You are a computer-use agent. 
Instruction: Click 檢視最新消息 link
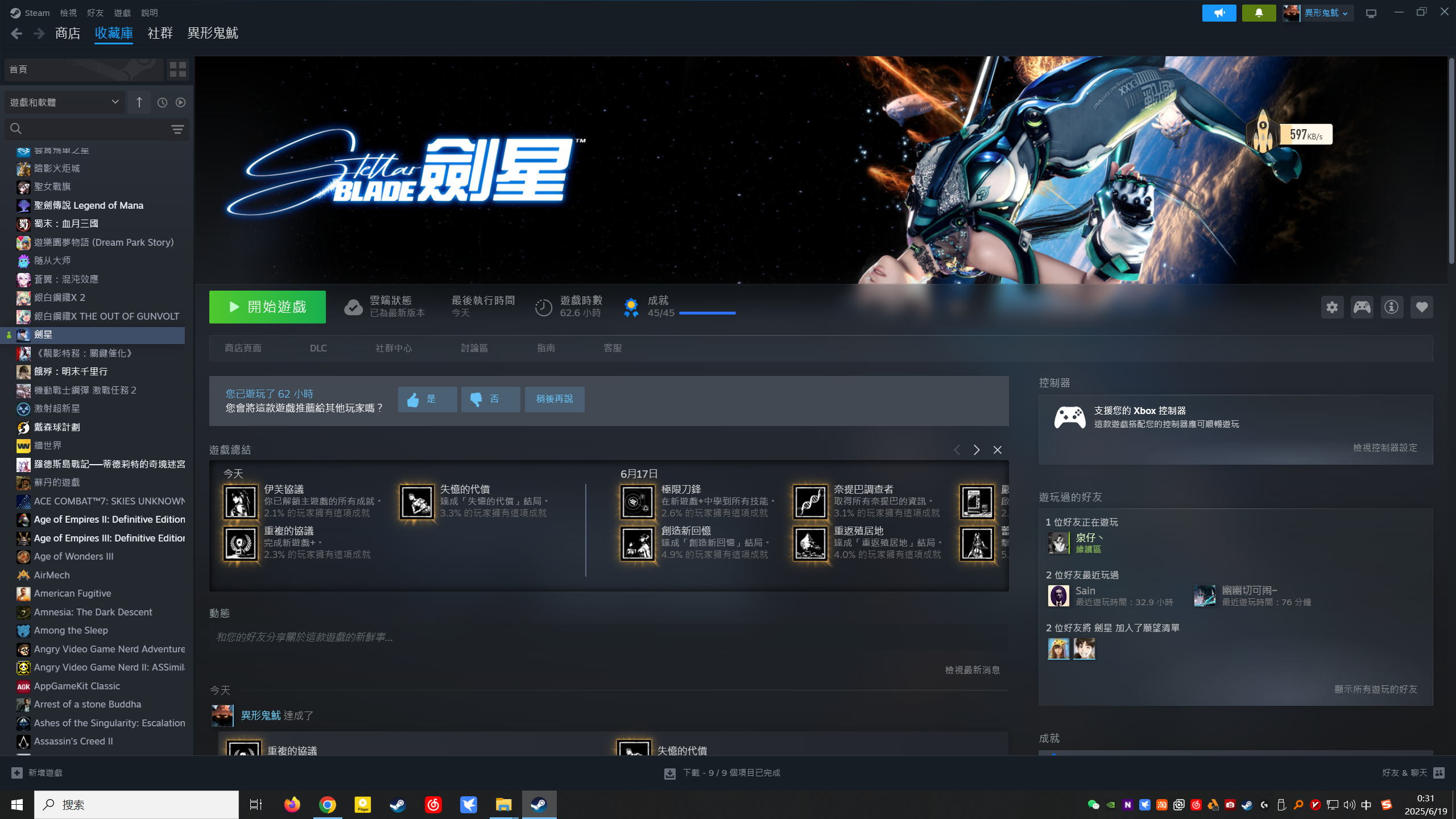[x=973, y=671]
